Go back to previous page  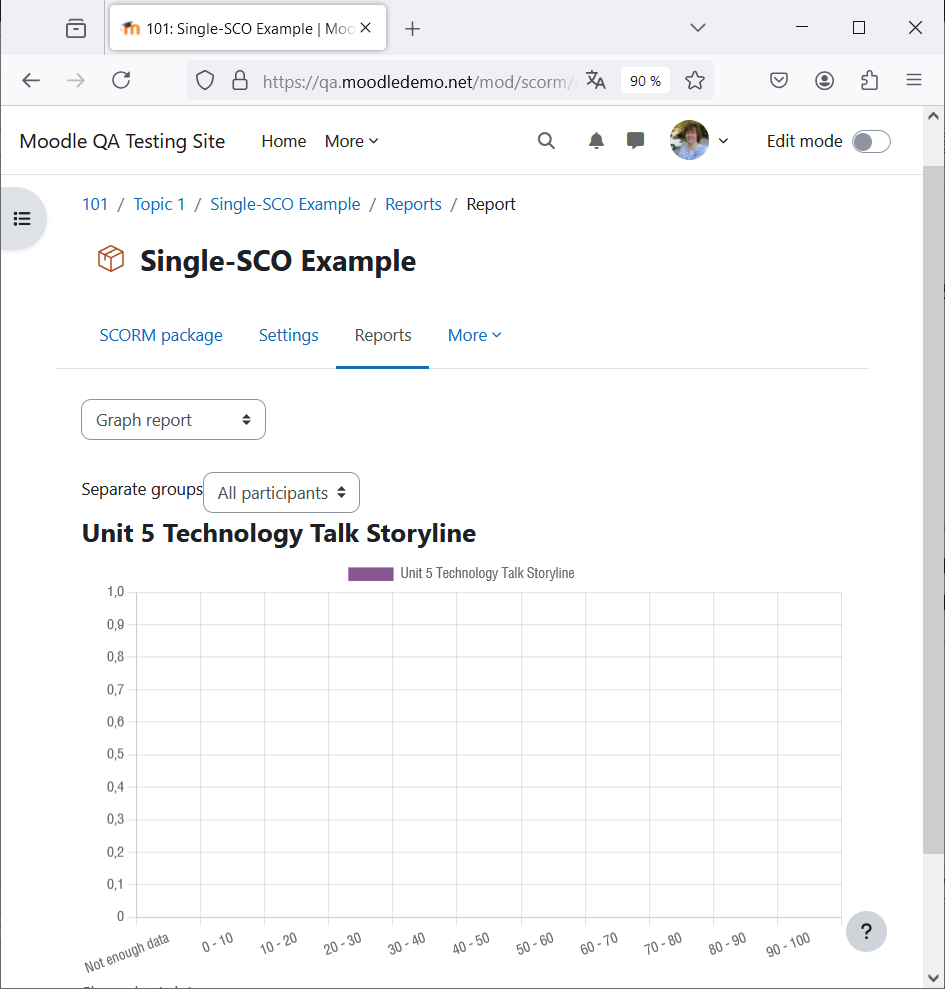tap(31, 80)
